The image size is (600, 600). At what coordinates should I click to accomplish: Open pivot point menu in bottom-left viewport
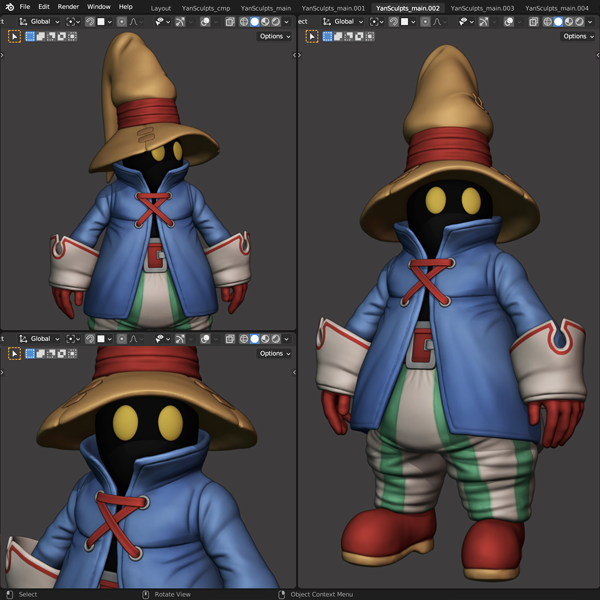73,339
